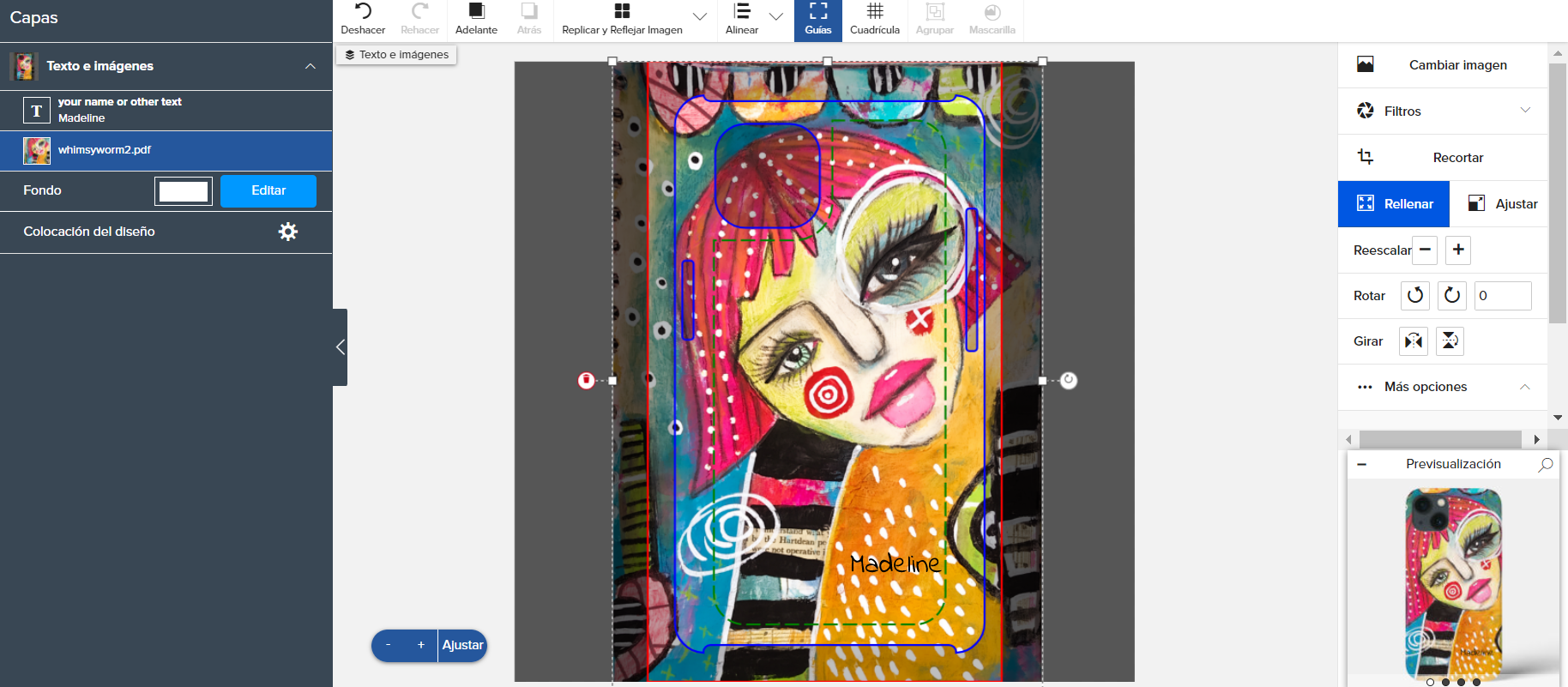Select the fourth preview dot

click(1476, 683)
